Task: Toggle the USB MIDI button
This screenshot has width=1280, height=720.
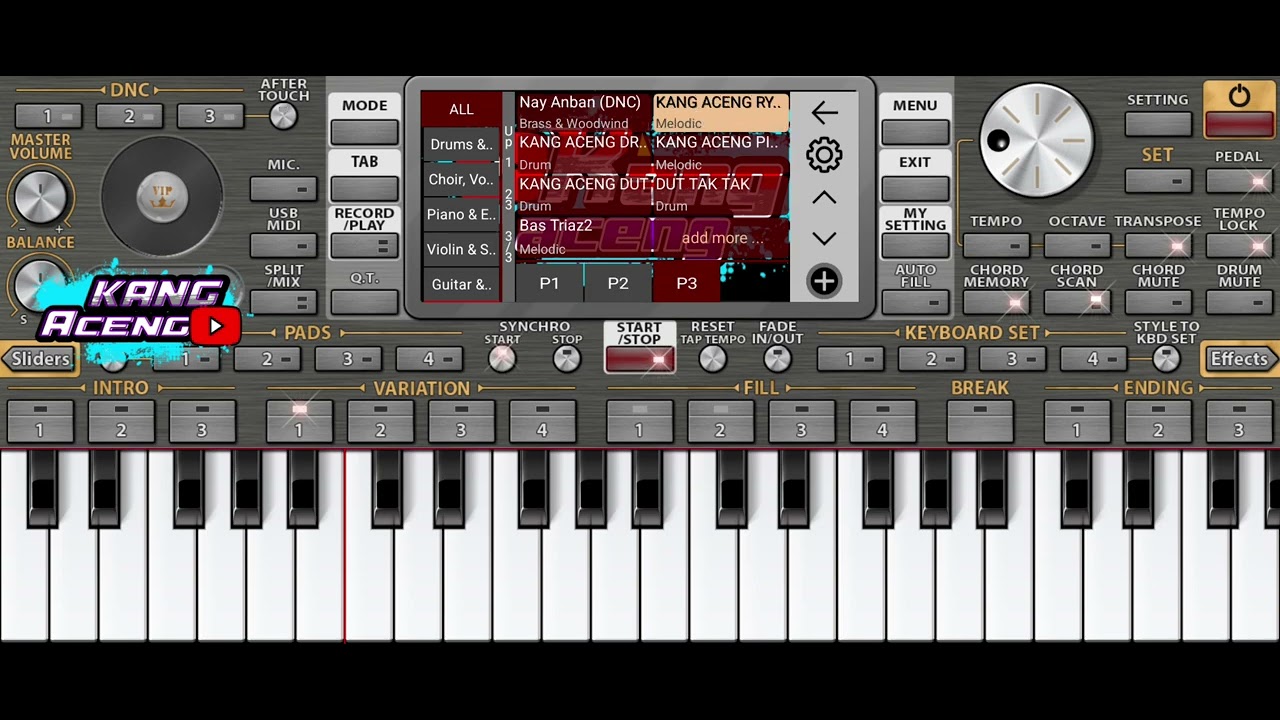Action: (284, 246)
